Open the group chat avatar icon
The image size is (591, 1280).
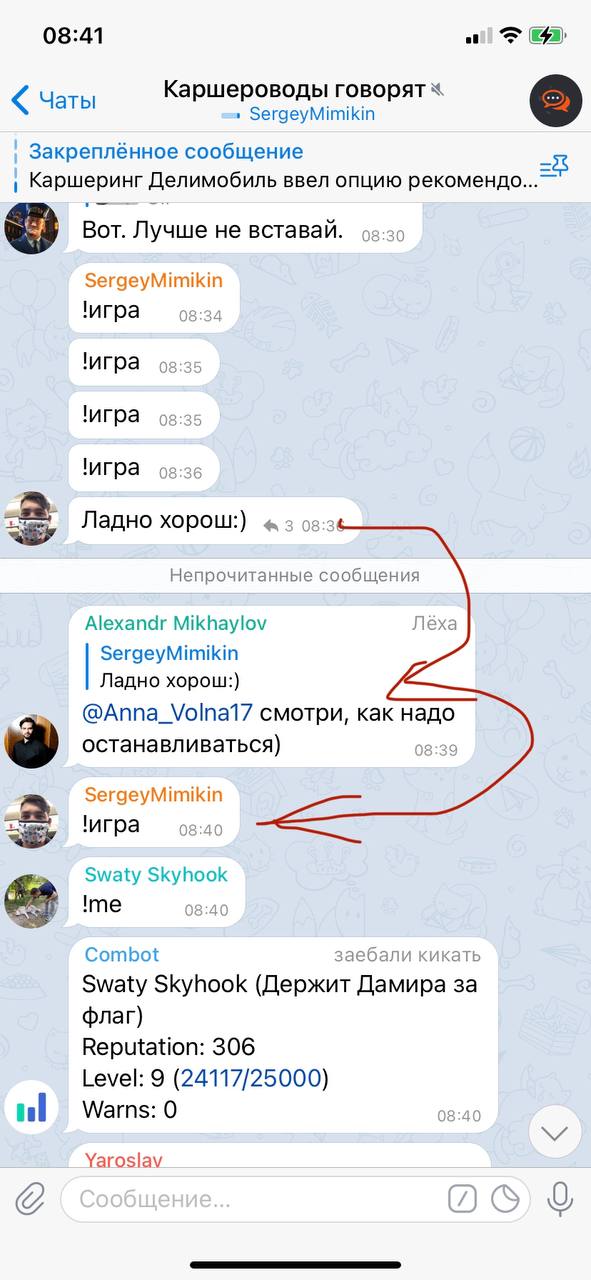pyautogui.click(x=556, y=100)
